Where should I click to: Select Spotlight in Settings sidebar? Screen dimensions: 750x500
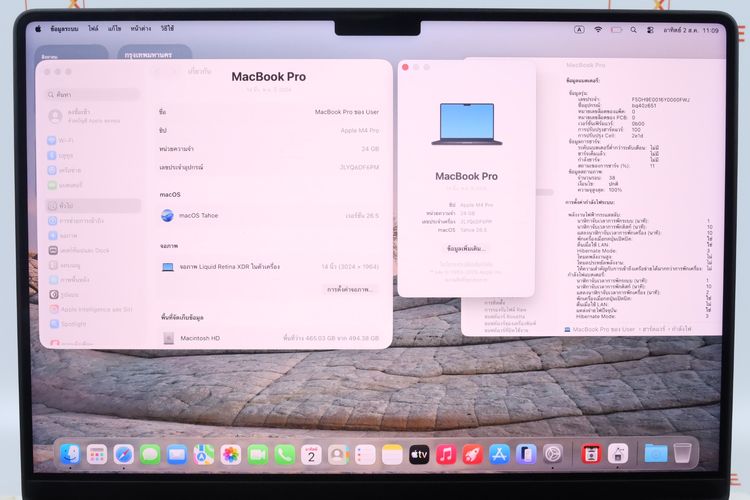pos(92,324)
